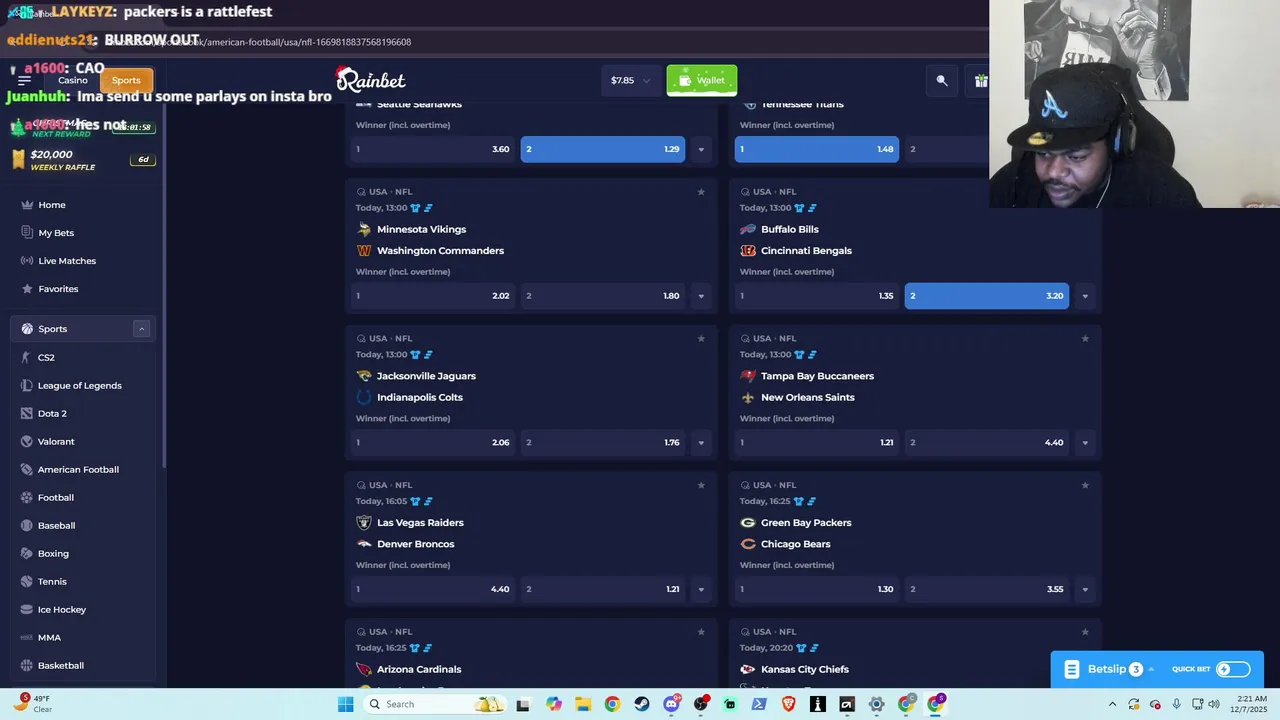This screenshot has height=720, width=1280.
Task: Open Minnesota Vikings match page
Action: [x=421, y=229]
